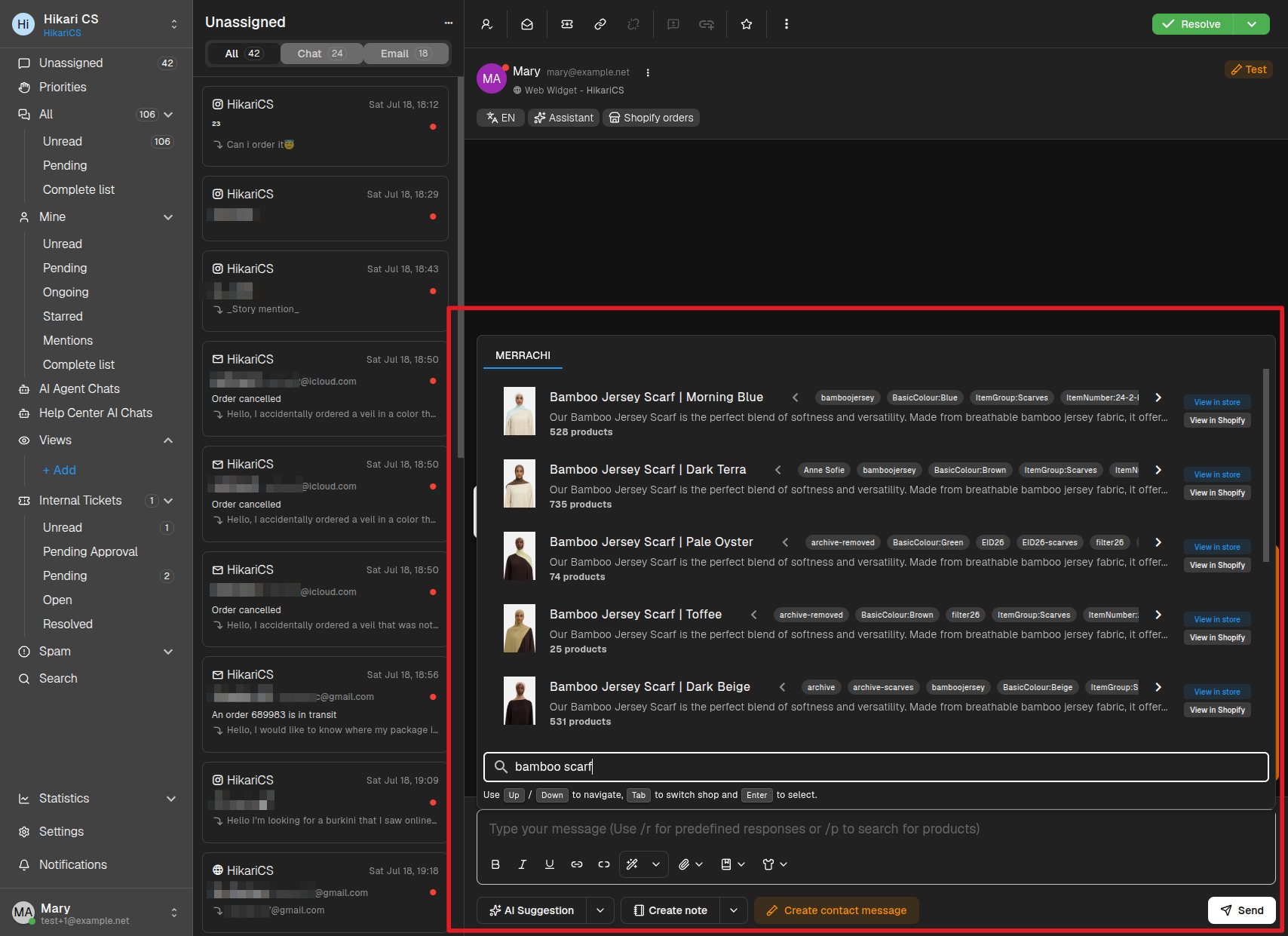1288x936 pixels.
Task: Click View in store for Morning Blue scarf
Action: [1217, 402]
